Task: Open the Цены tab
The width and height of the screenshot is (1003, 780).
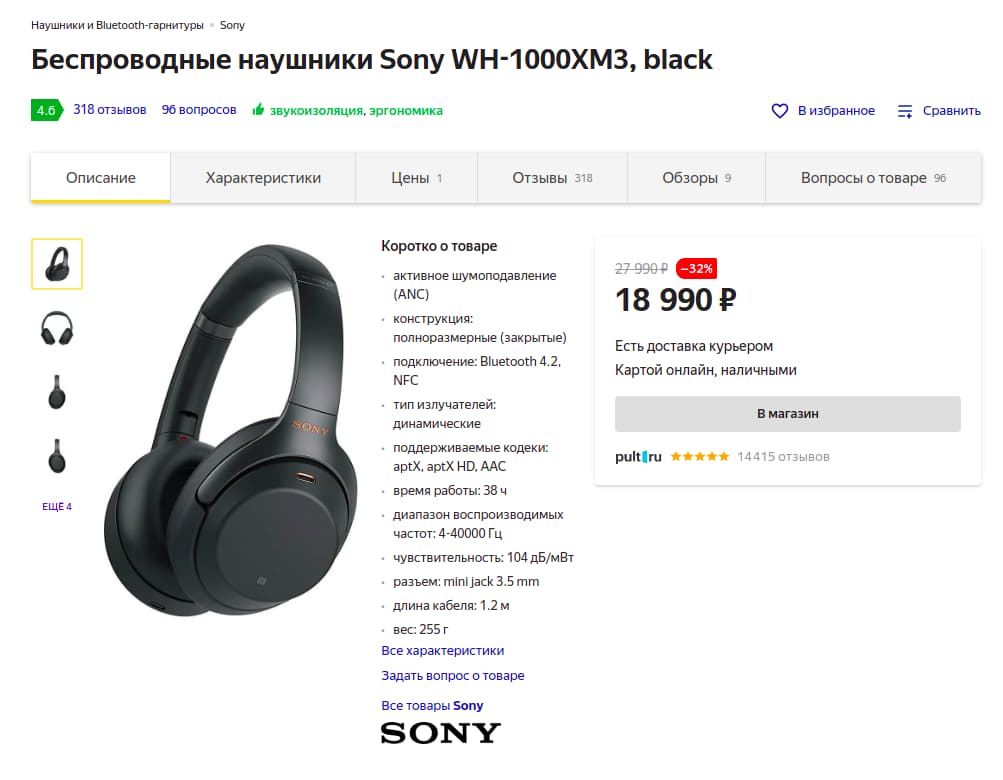Action: pos(416,178)
